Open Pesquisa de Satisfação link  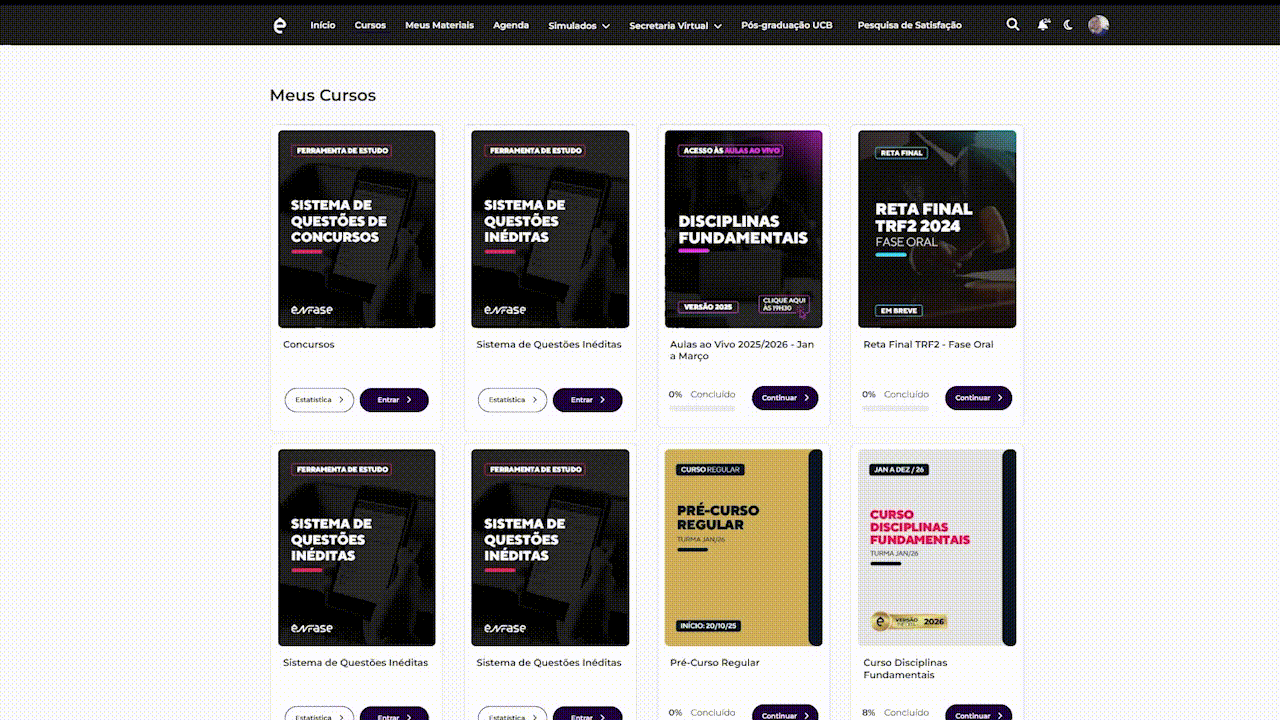[x=909, y=25]
